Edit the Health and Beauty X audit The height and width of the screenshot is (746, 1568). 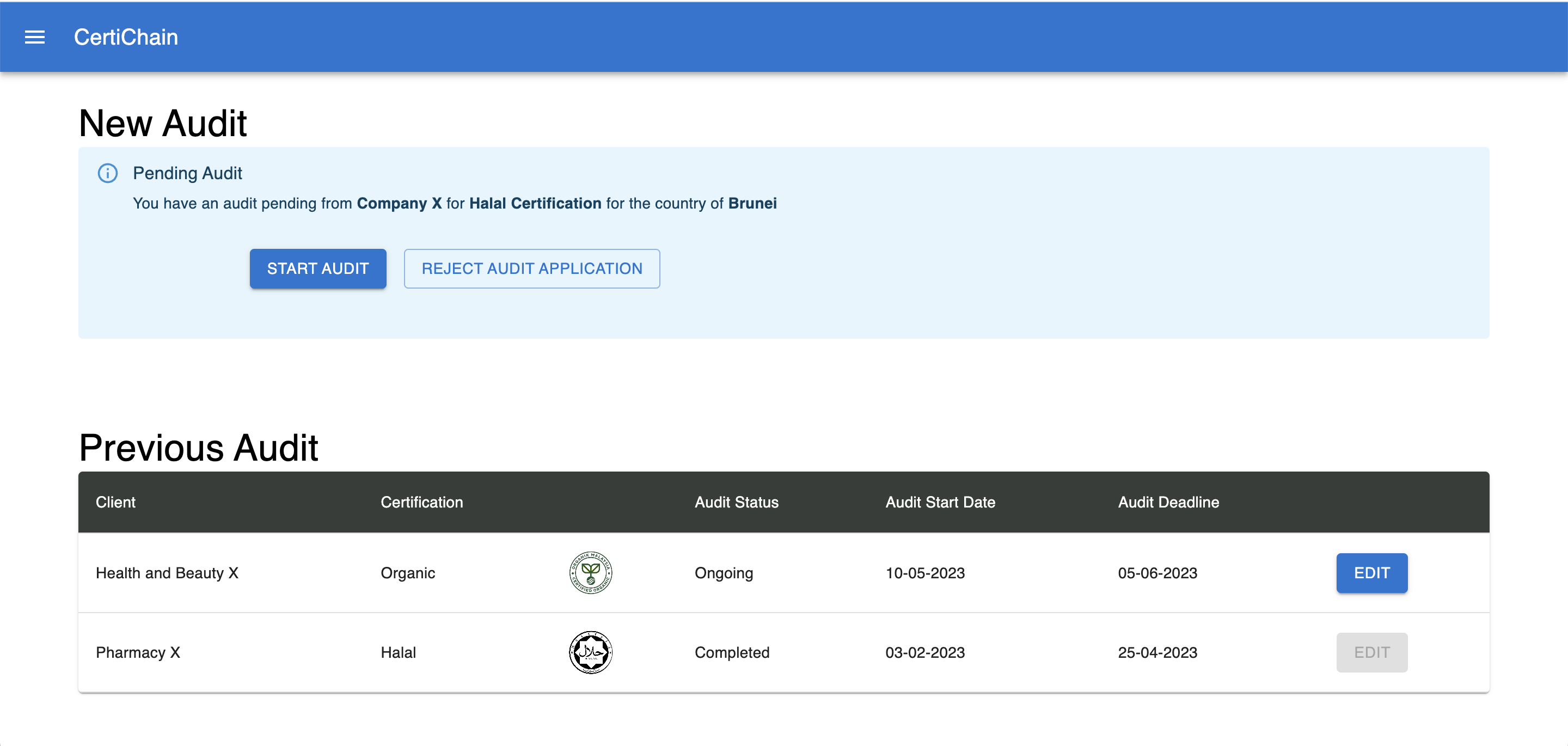tap(1371, 572)
